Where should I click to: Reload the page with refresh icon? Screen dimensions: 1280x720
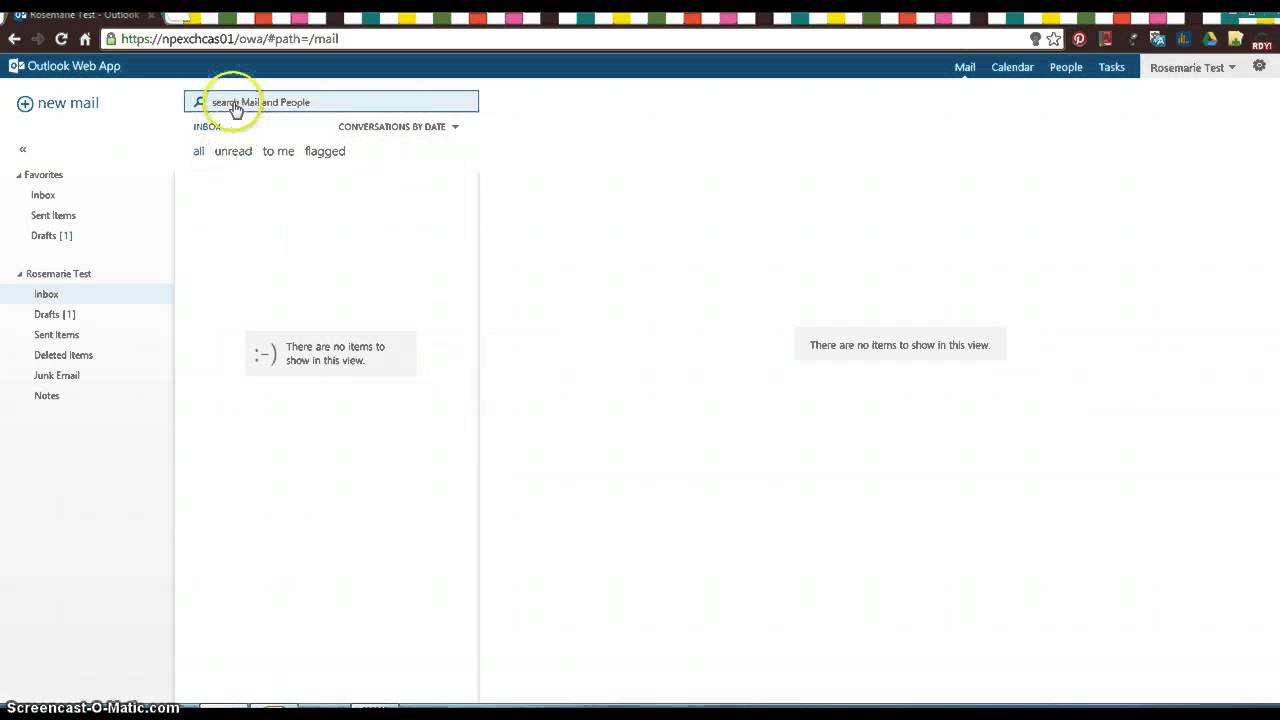pyautogui.click(x=61, y=39)
